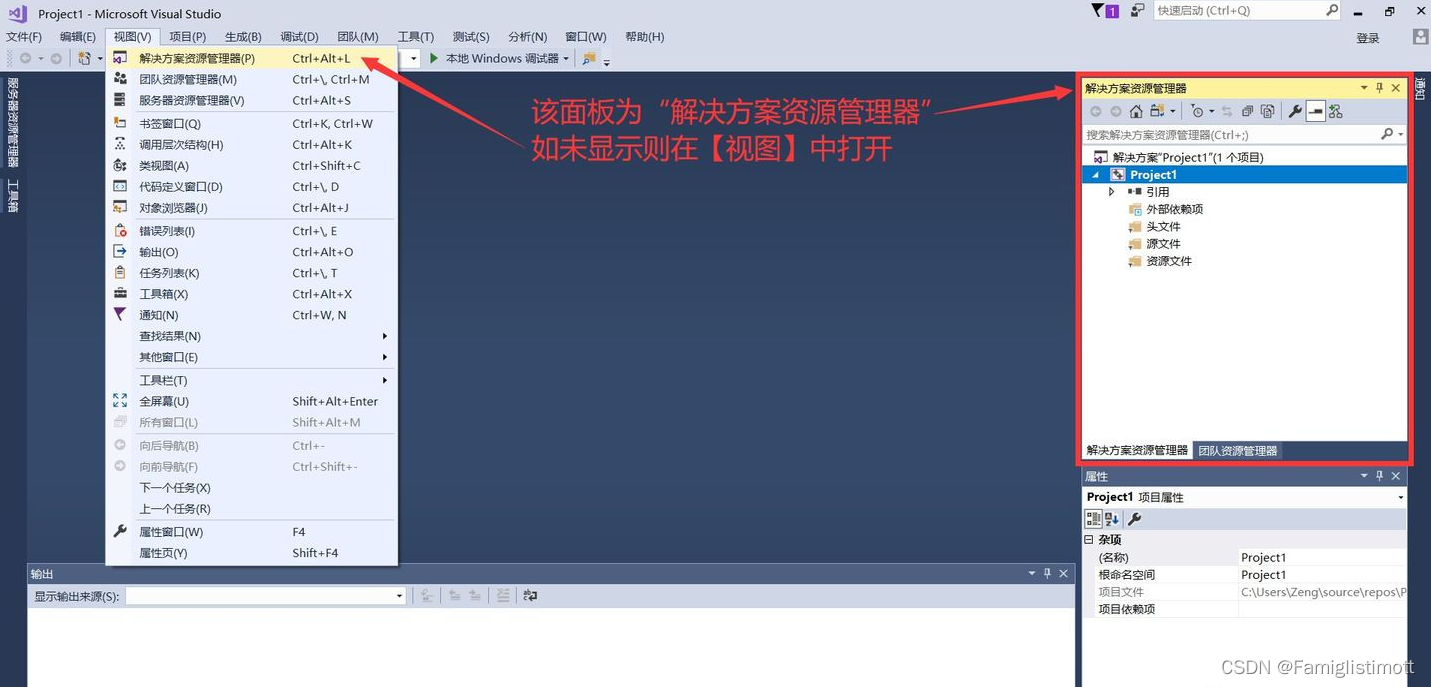This screenshot has width=1431, height=687.
Task: Pin the 输出 Output panel
Action: tap(1048, 573)
